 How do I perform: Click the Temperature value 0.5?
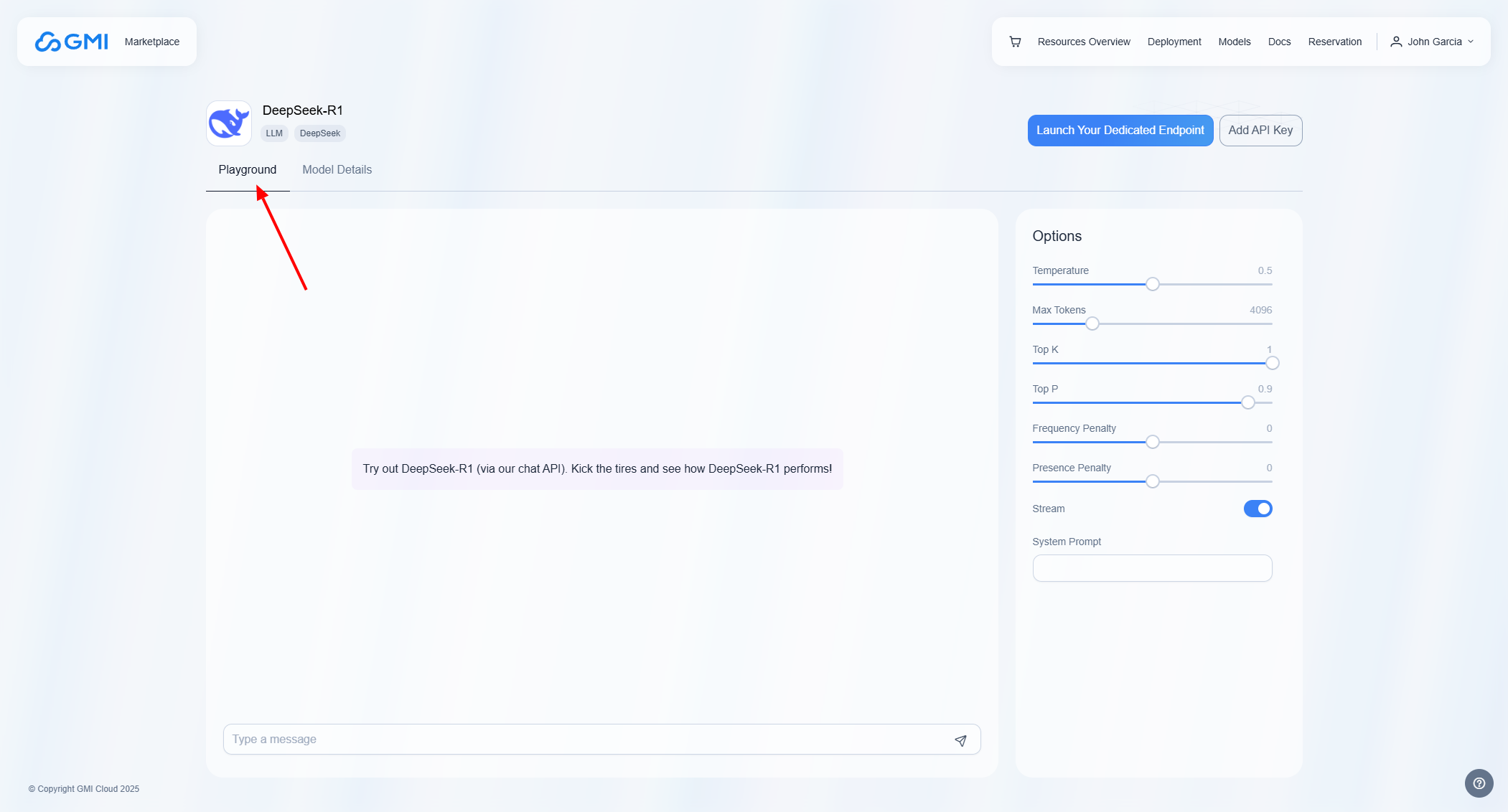(x=1265, y=270)
